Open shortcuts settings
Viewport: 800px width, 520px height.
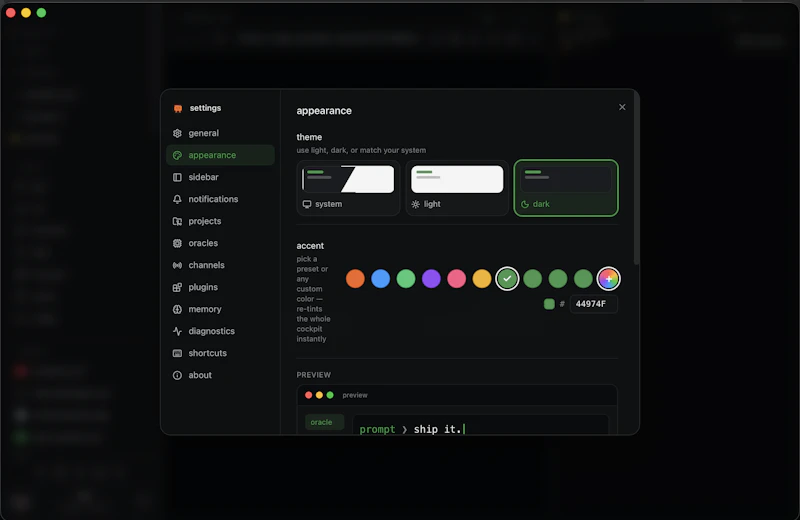coord(220,353)
